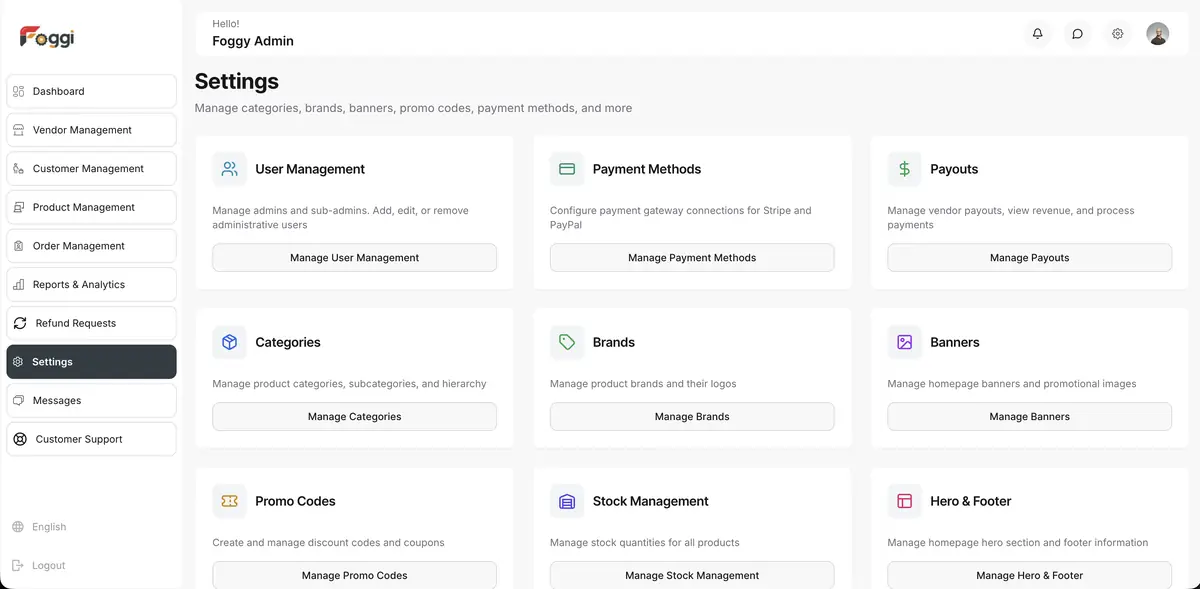Click the Manage Promo Codes button
The height and width of the screenshot is (589, 1200).
[x=354, y=575]
